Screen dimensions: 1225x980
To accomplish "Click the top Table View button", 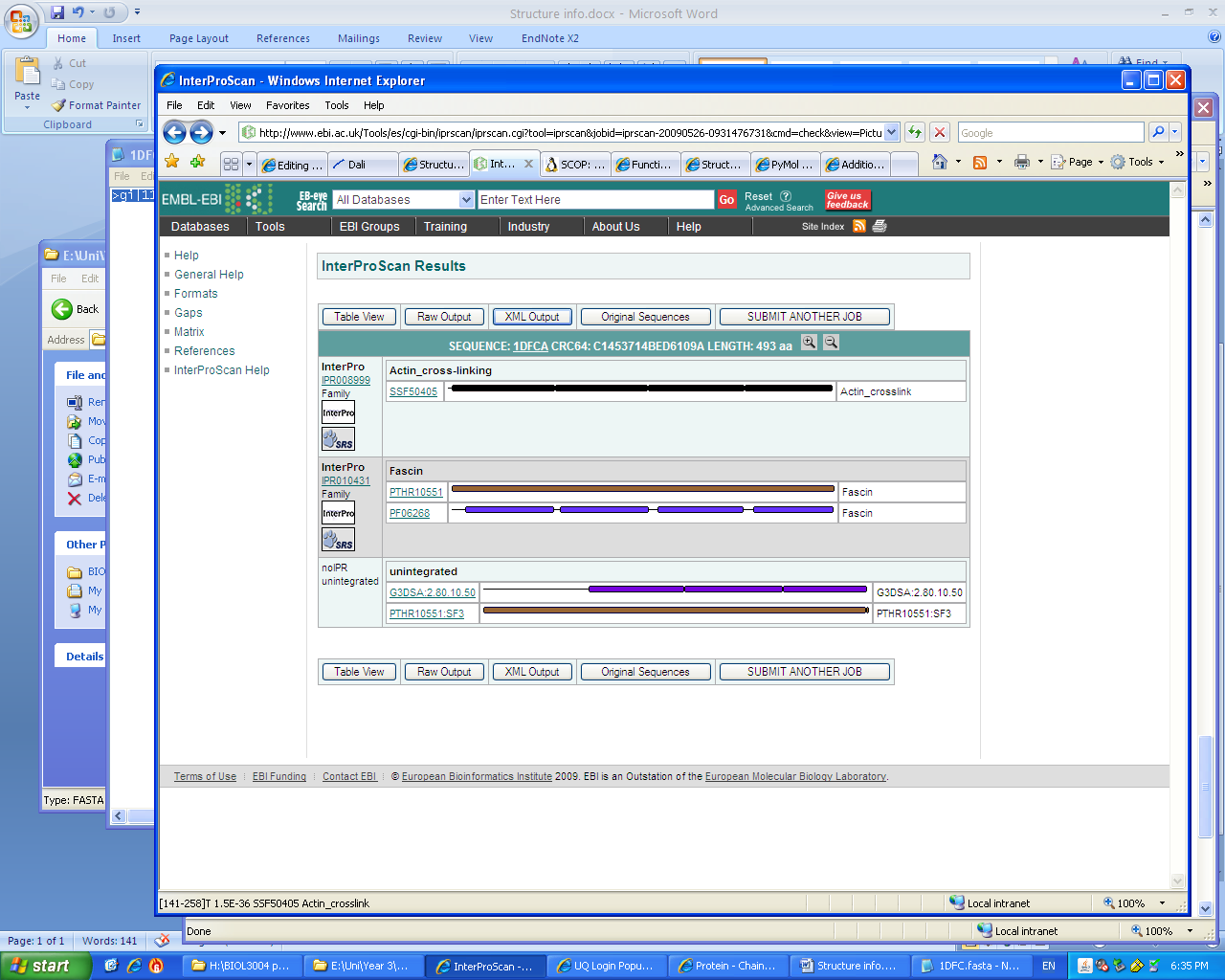I will [x=359, y=317].
